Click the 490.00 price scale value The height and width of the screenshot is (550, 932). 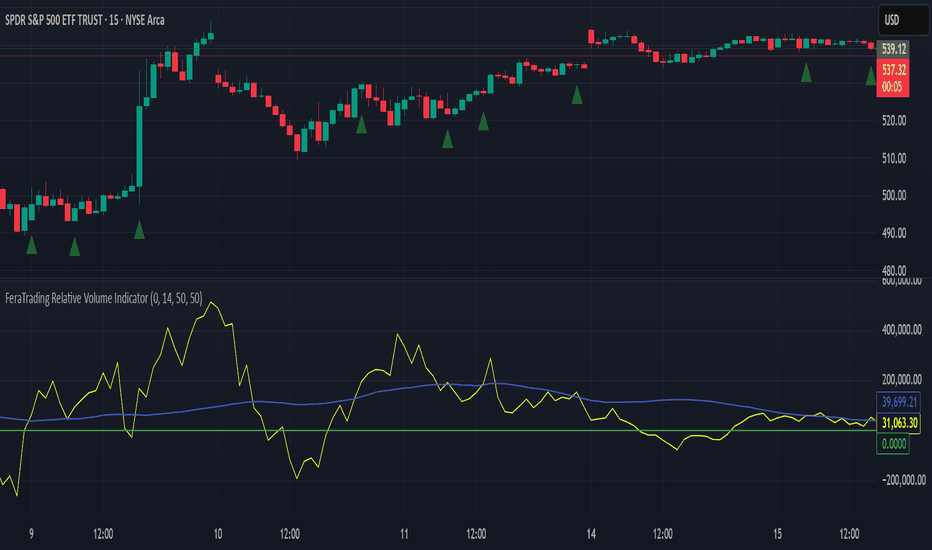[x=894, y=233]
